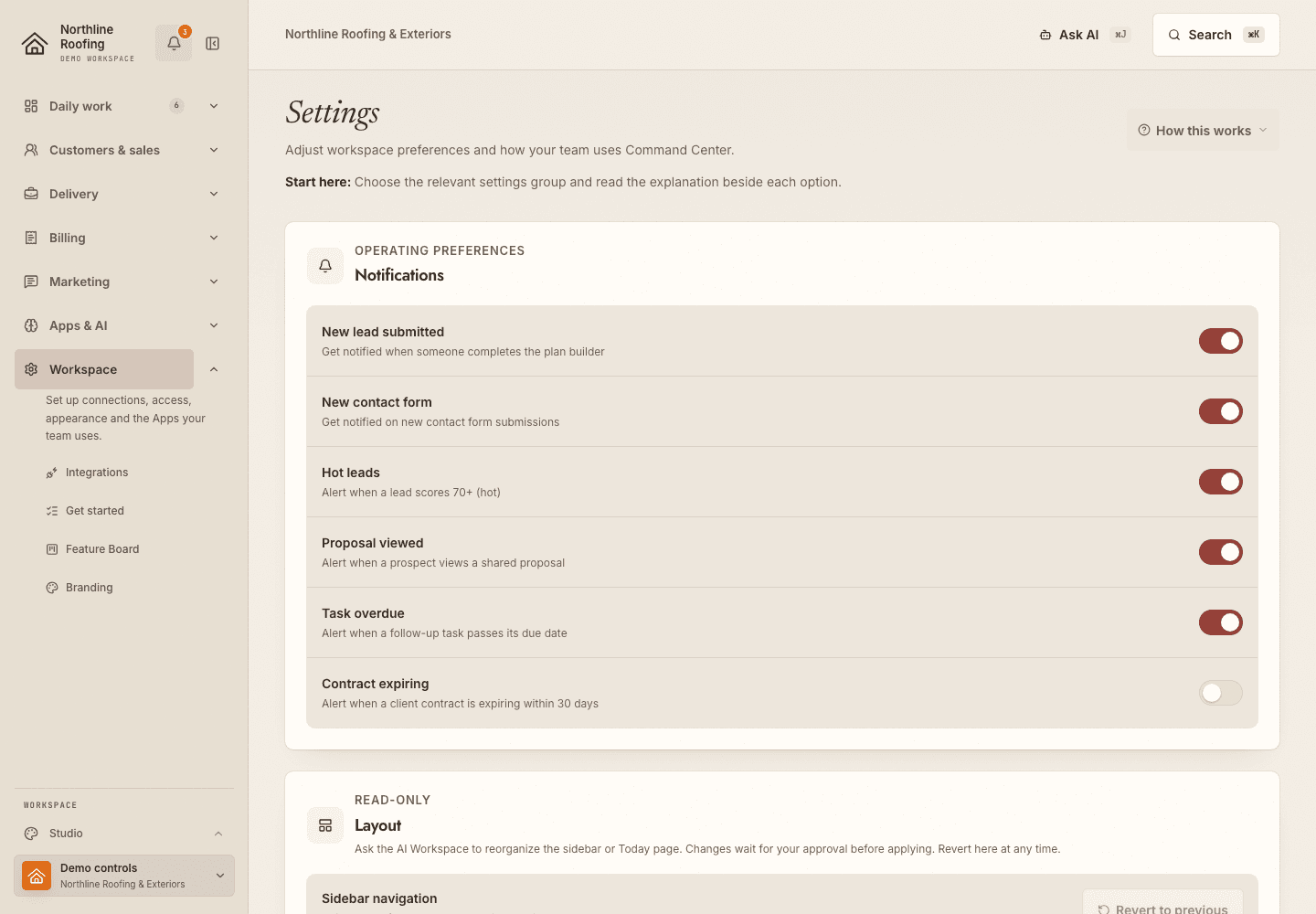1316x914 pixels.
Task: Collapse the Workspace section chevron
Action: point(214,369)
